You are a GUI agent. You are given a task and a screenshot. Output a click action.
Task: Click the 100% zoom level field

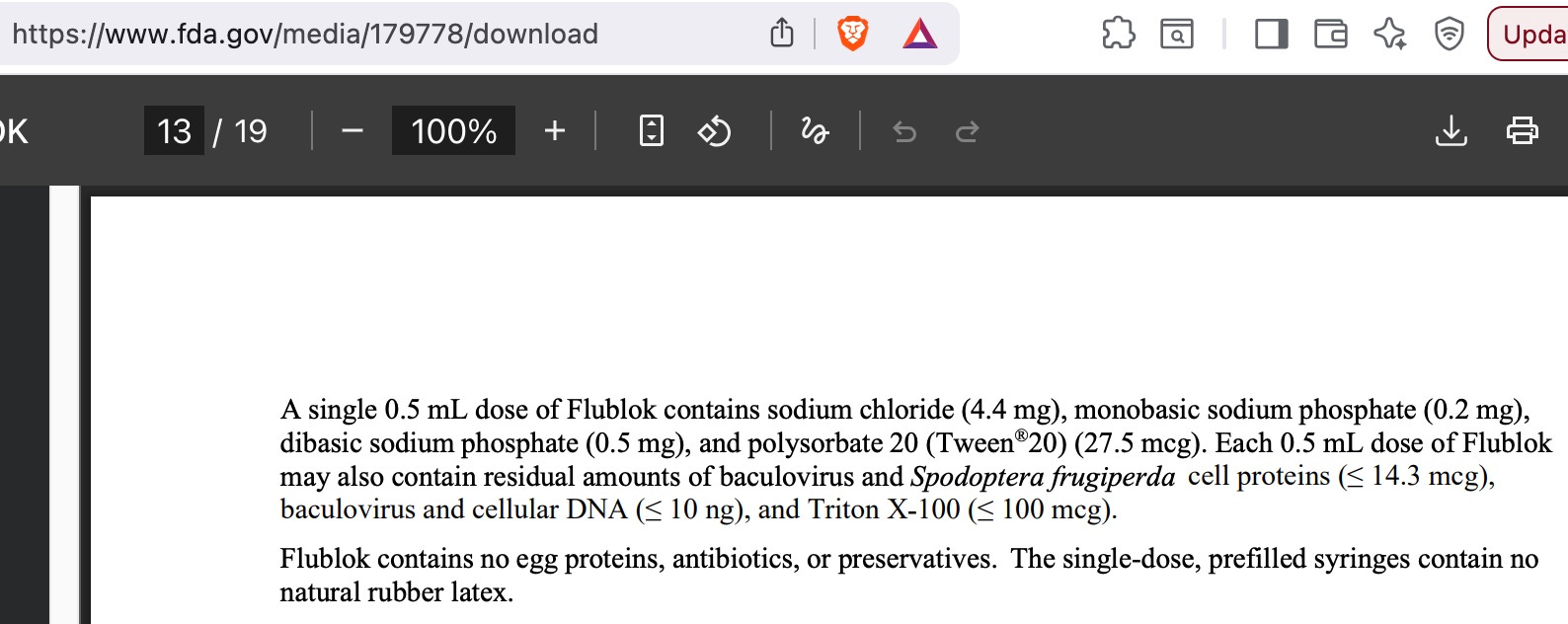[x=453, y=130]
